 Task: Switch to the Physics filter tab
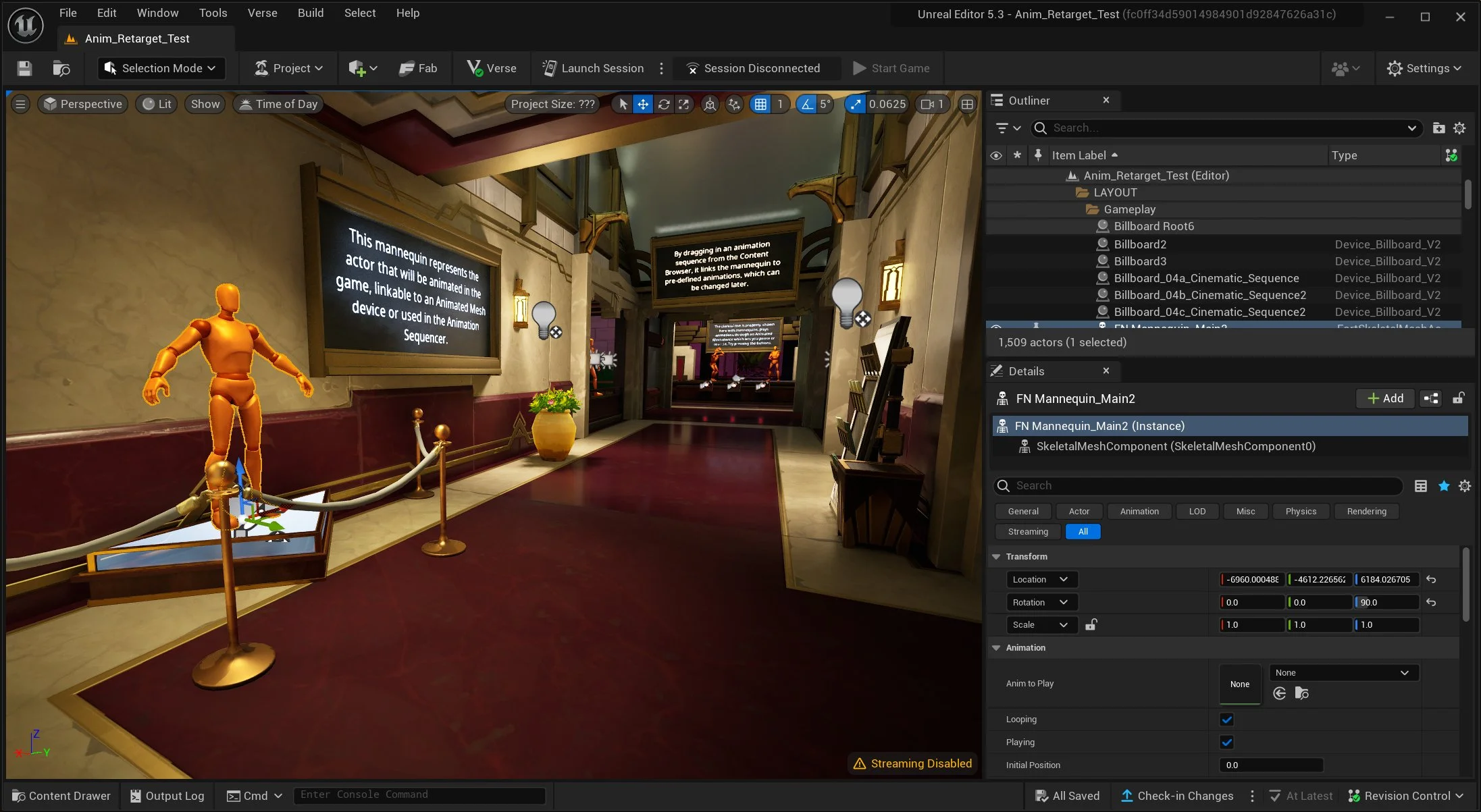click(x=1301, y=512)
